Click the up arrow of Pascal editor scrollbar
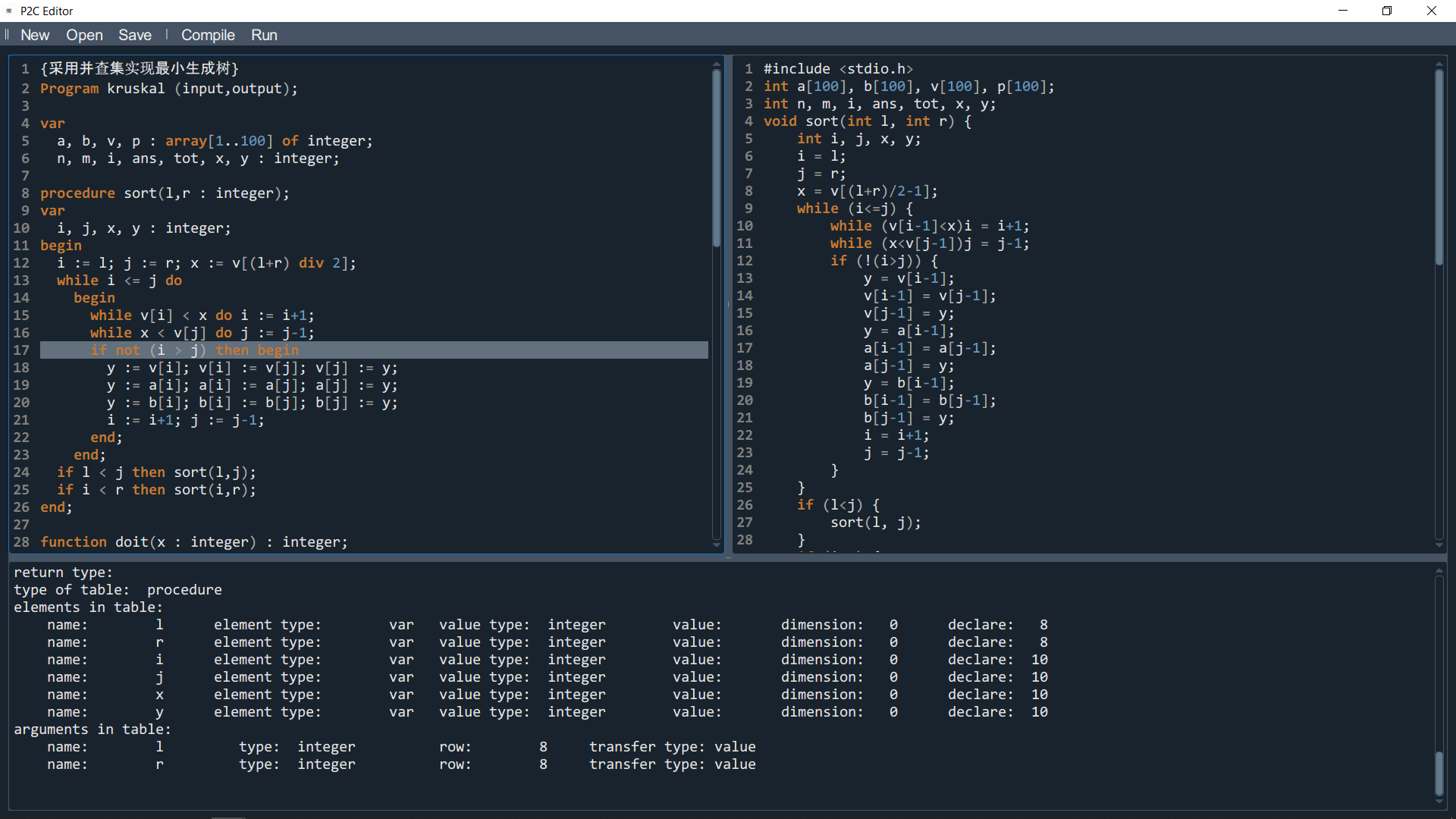This screenshot has width=1456, height=819. 717,65
